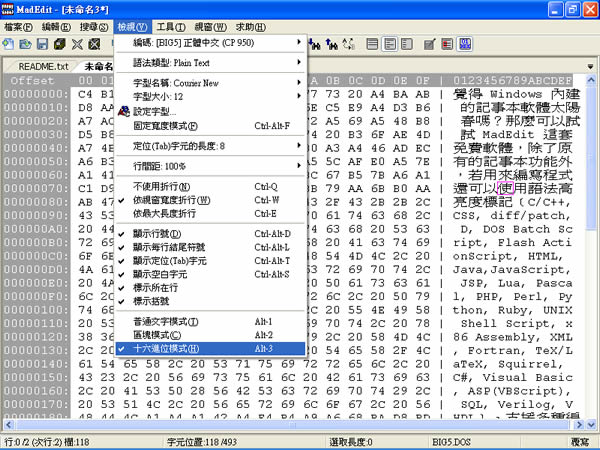Click the Save All toolbar icon
The image size is (600, 450).
click(x=60, y=44)
